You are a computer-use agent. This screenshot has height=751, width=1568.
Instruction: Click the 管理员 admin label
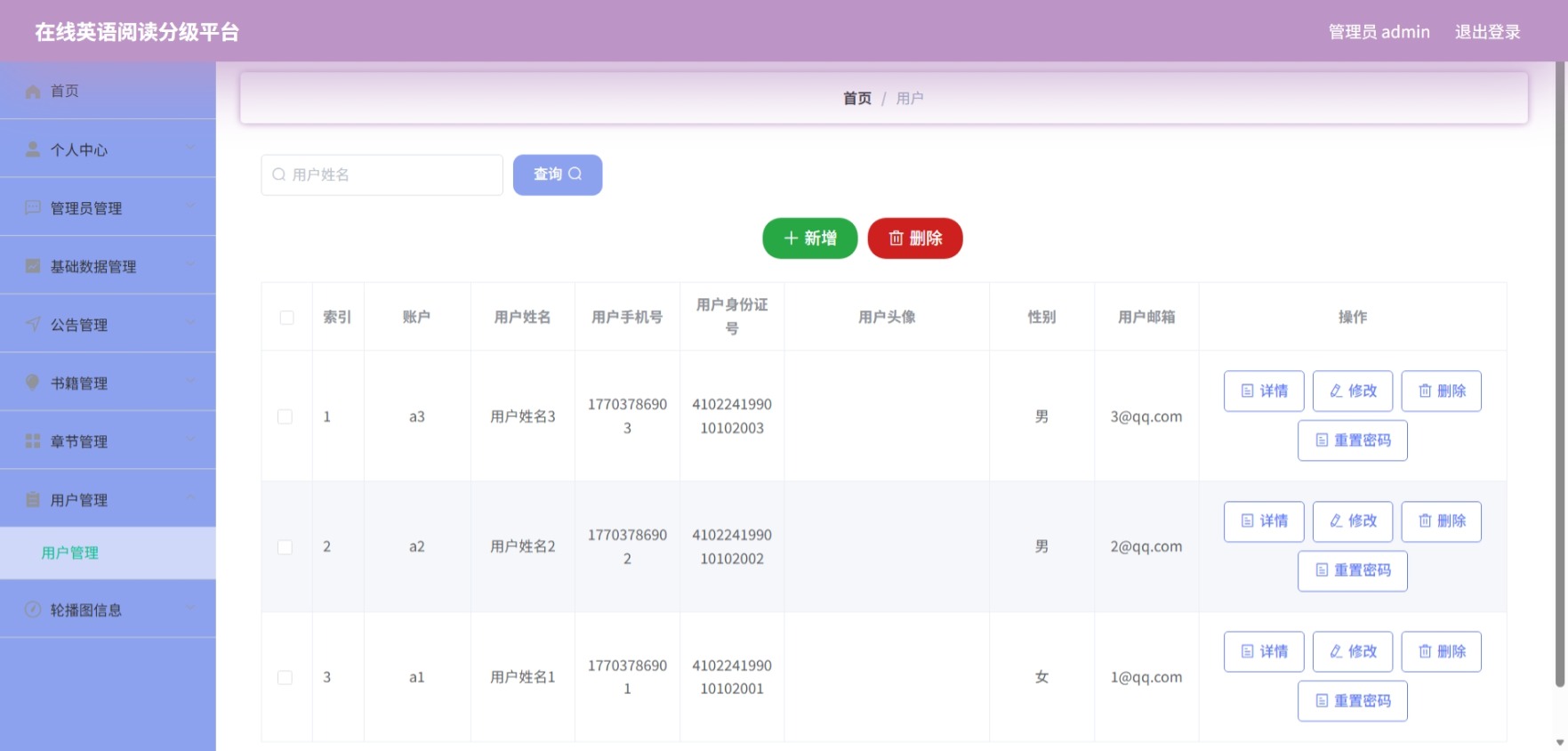point(1379,32)
